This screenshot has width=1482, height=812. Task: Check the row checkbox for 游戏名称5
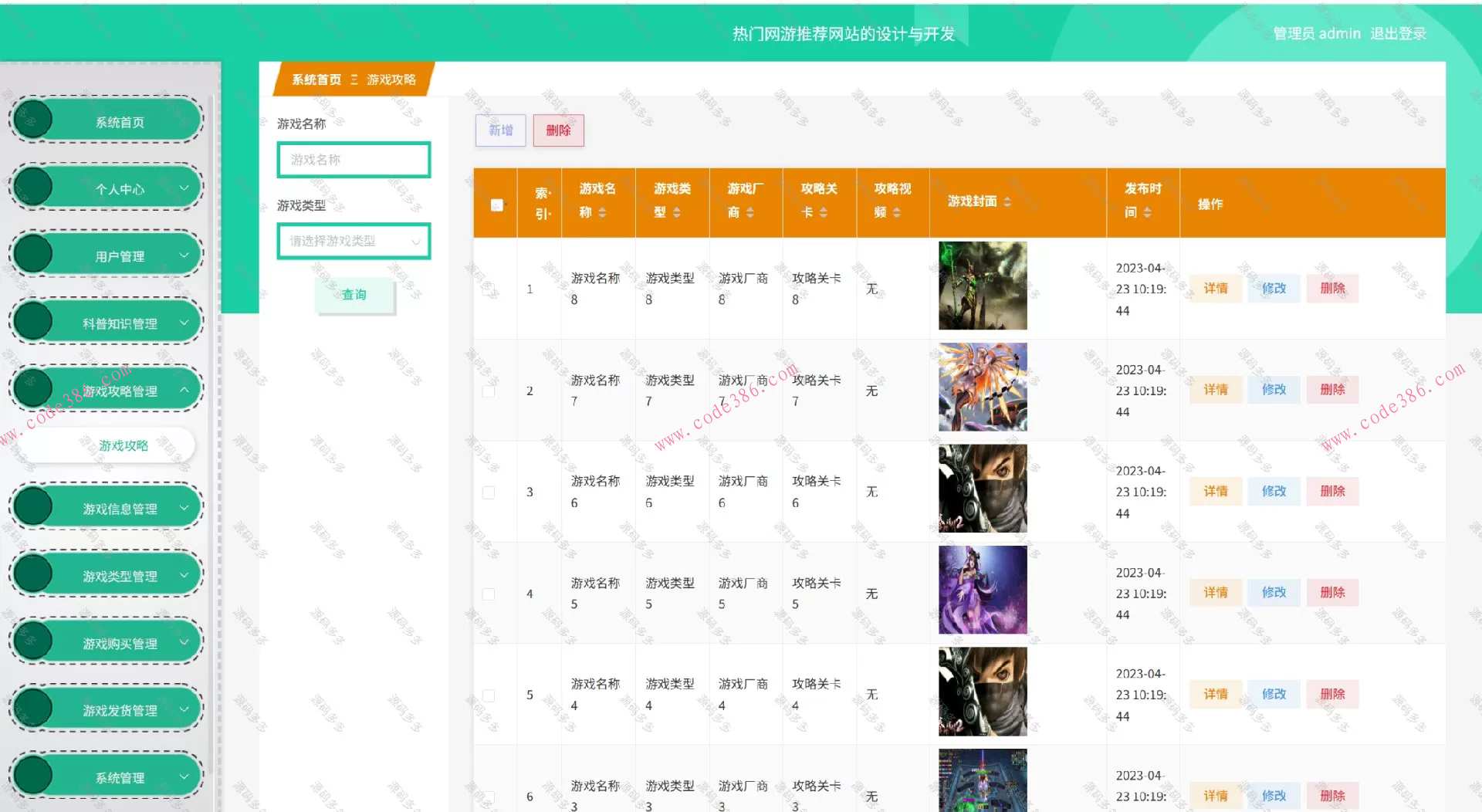pyautogui.click(x=489, y=594)
